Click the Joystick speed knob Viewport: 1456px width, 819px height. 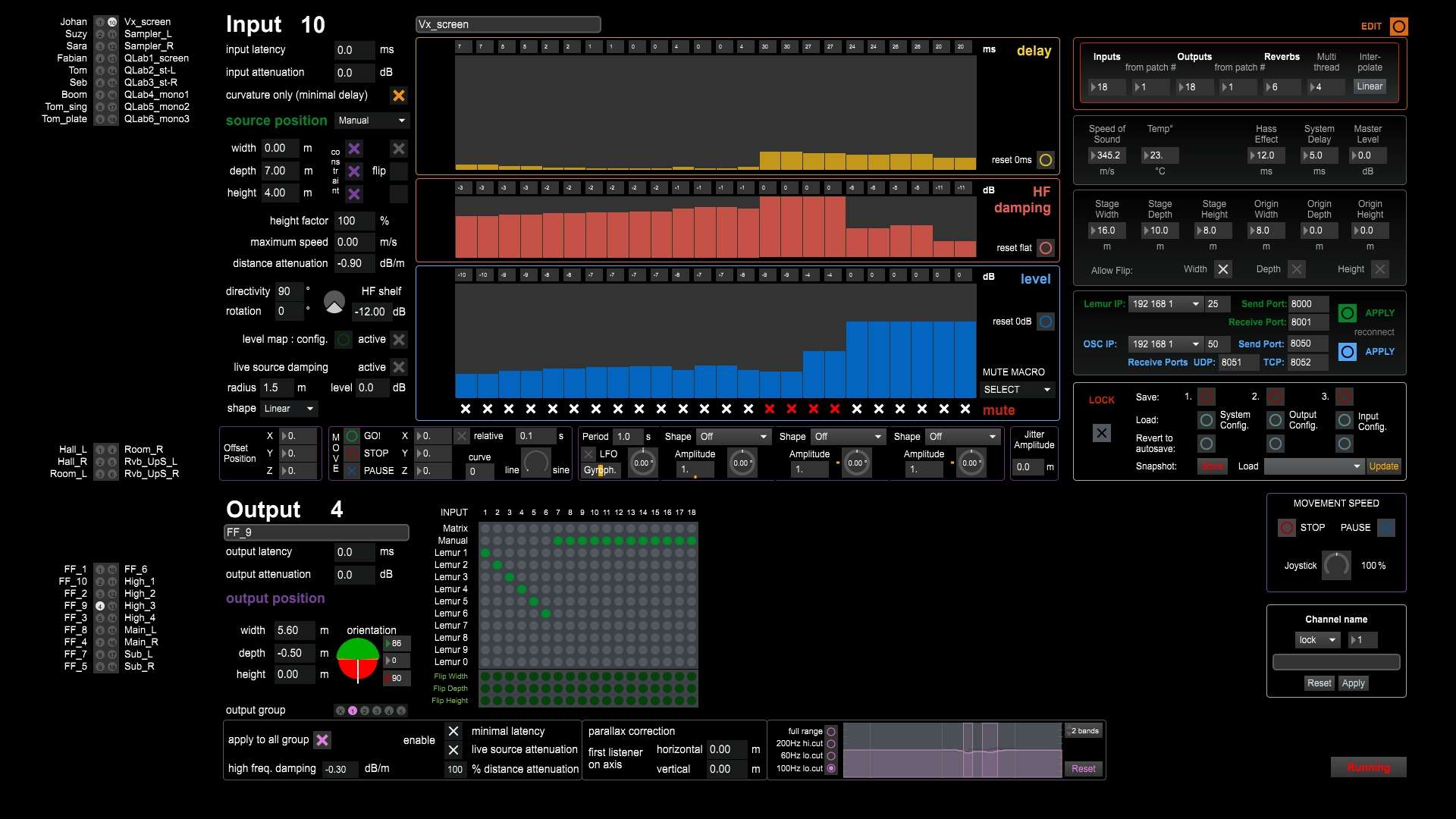1336,566
